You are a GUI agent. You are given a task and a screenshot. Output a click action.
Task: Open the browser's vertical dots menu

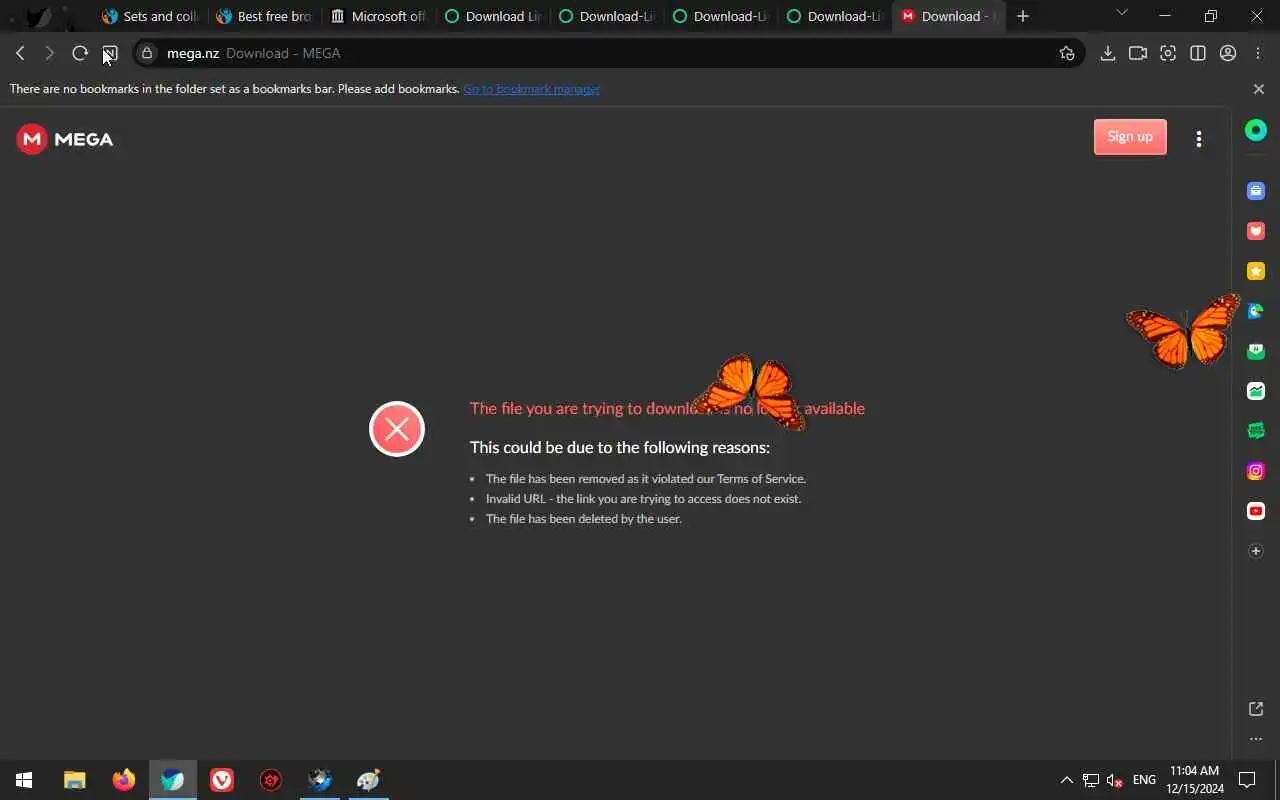1258,53
